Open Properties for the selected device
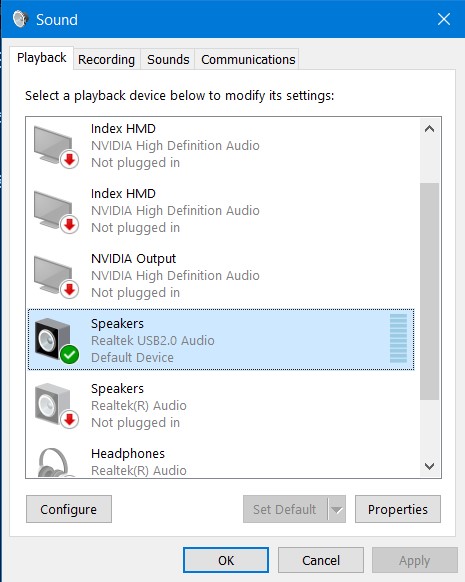 pos(398,509)
